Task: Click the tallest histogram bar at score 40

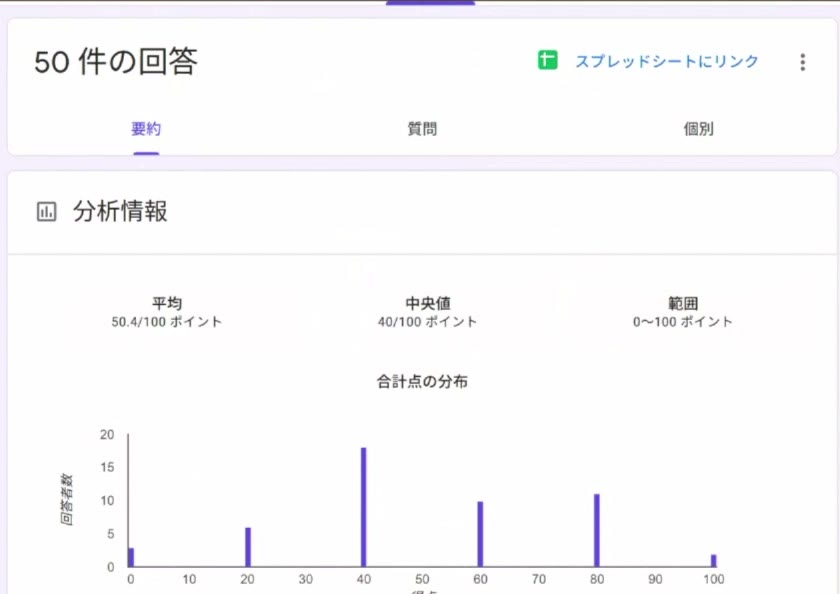Action: pos(364,507)
